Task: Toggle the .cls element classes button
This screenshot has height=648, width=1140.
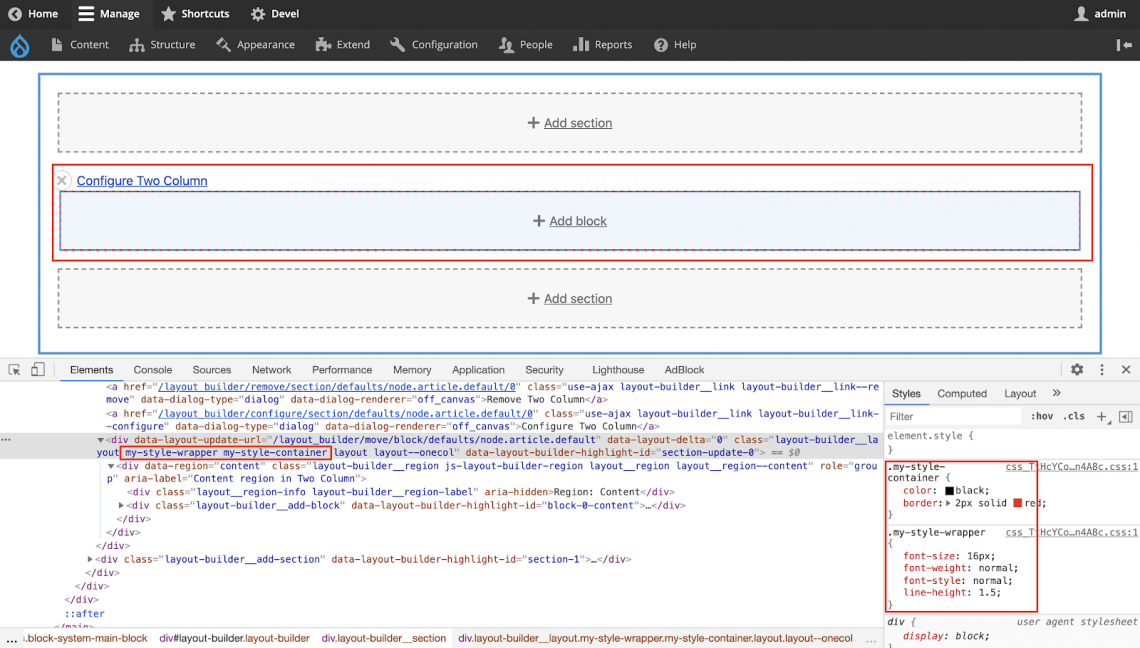Action: click(x=1074, y=417)
